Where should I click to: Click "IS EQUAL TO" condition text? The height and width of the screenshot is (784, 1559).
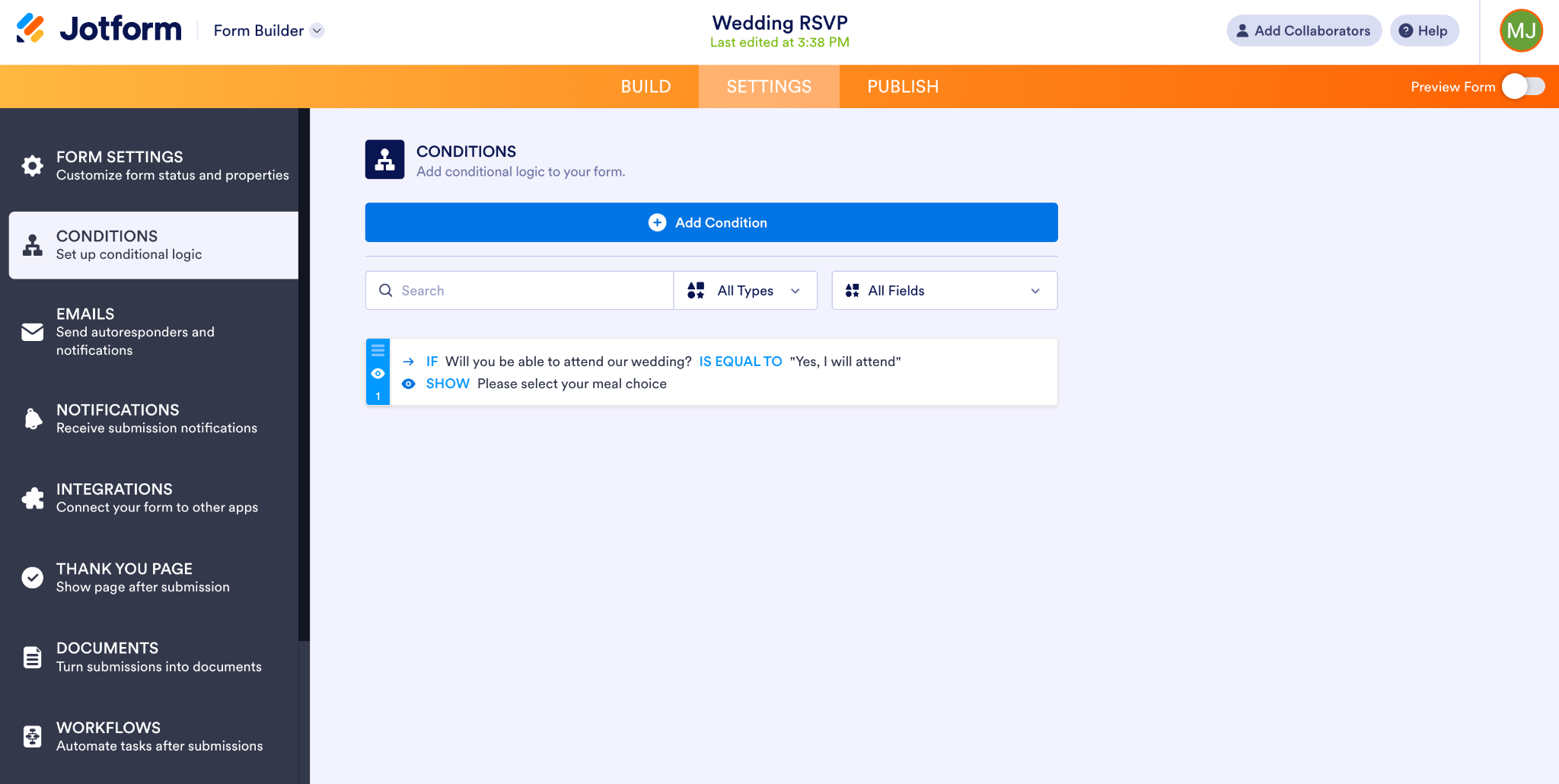point(741,362)
